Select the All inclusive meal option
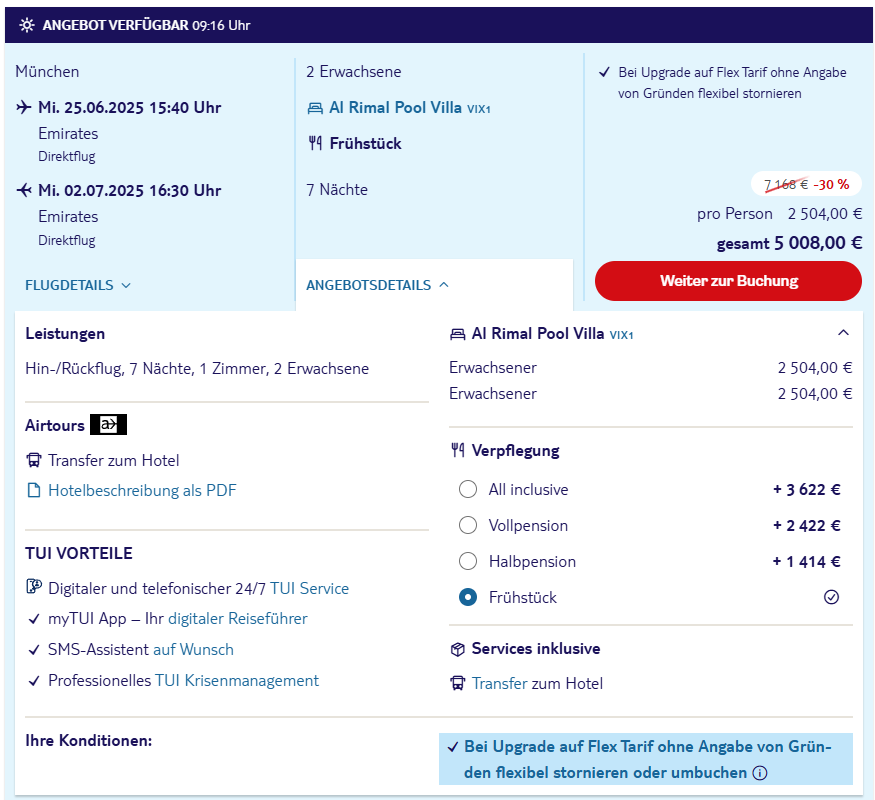875x800 pixels. [468, 489]
